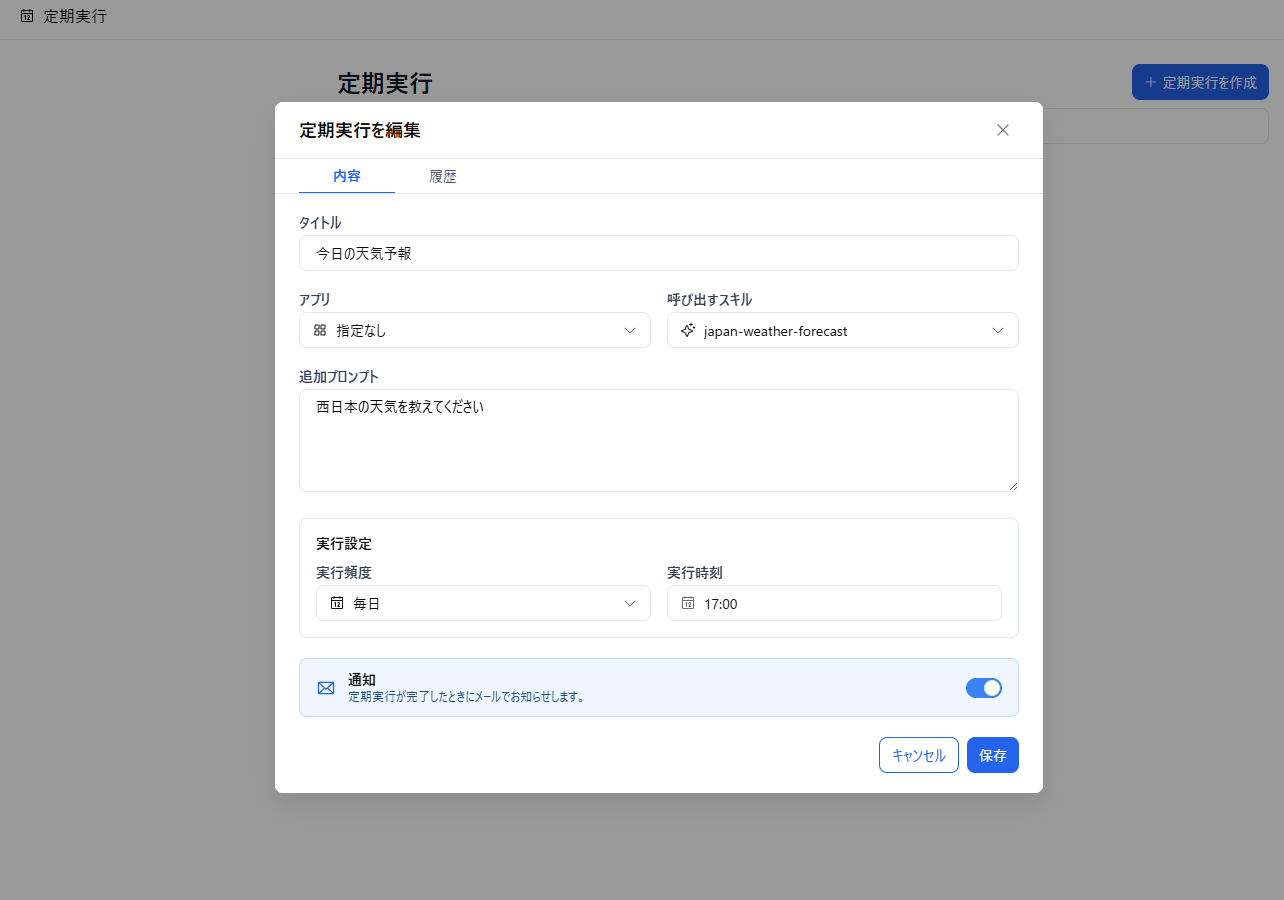Click the キャンセル button
Image resolution: width=1284 pixels, height=900 pixels.
[x=919, y=755]
